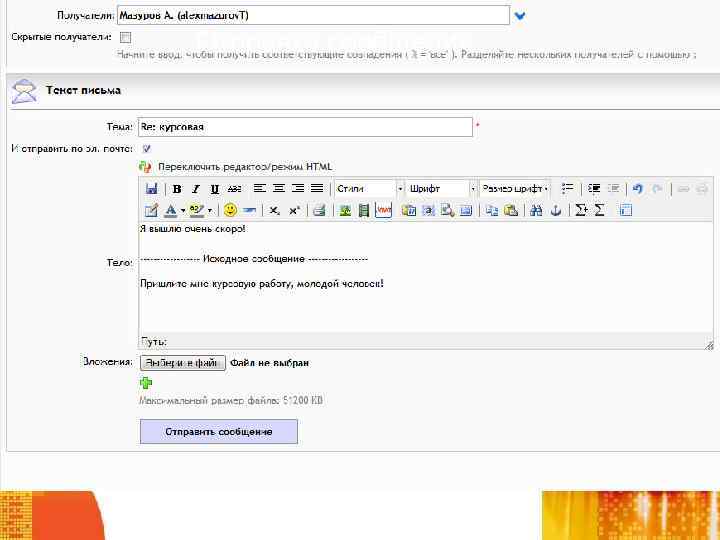Click Переключить редактор/режим HTML link
Image resolution: width=720 pixels, height=540 pixels.
point(245,167)
